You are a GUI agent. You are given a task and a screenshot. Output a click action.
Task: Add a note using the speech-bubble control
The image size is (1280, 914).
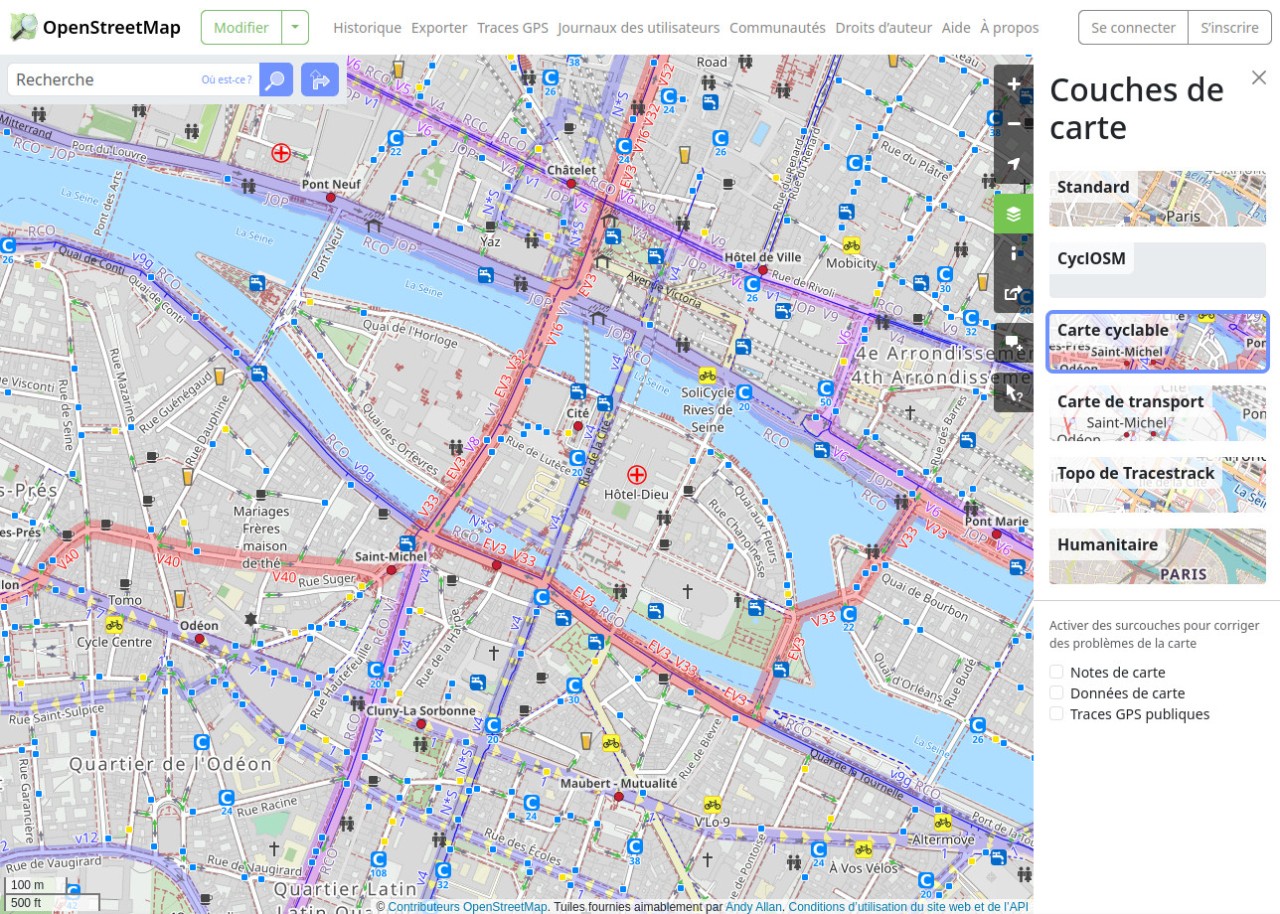(1014, 342)
